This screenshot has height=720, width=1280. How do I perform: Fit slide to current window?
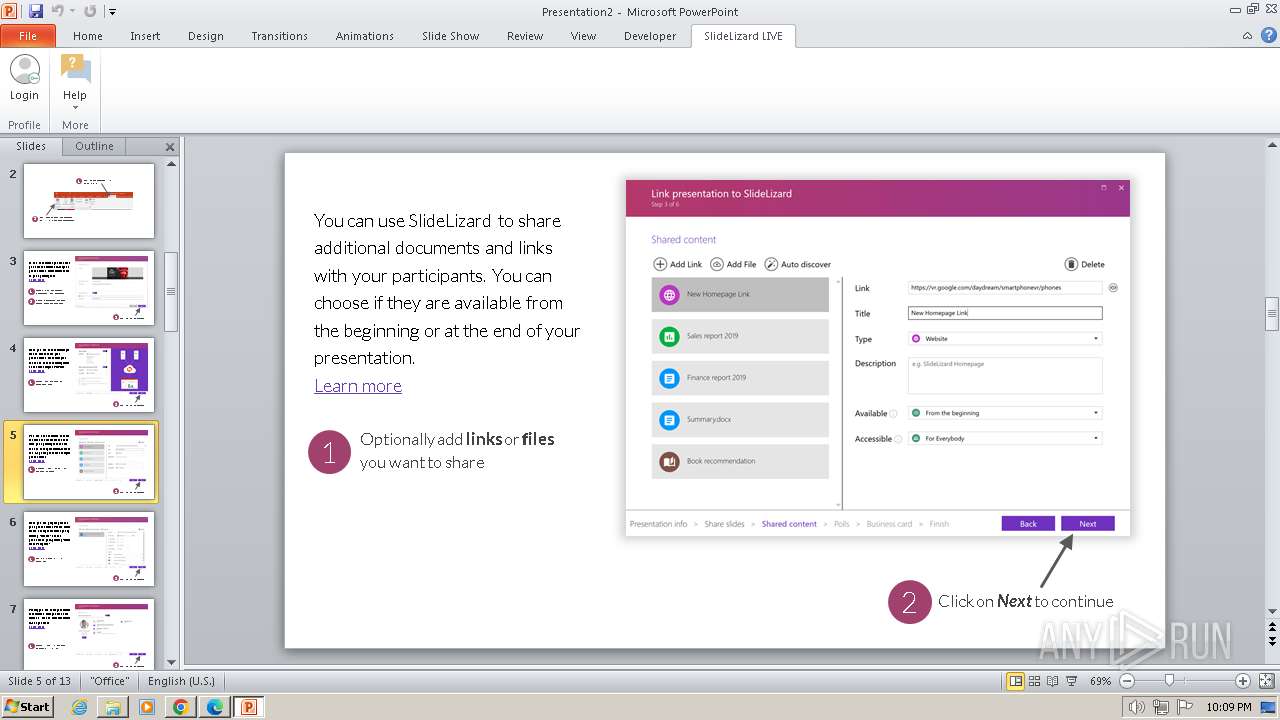point(1266,681)
